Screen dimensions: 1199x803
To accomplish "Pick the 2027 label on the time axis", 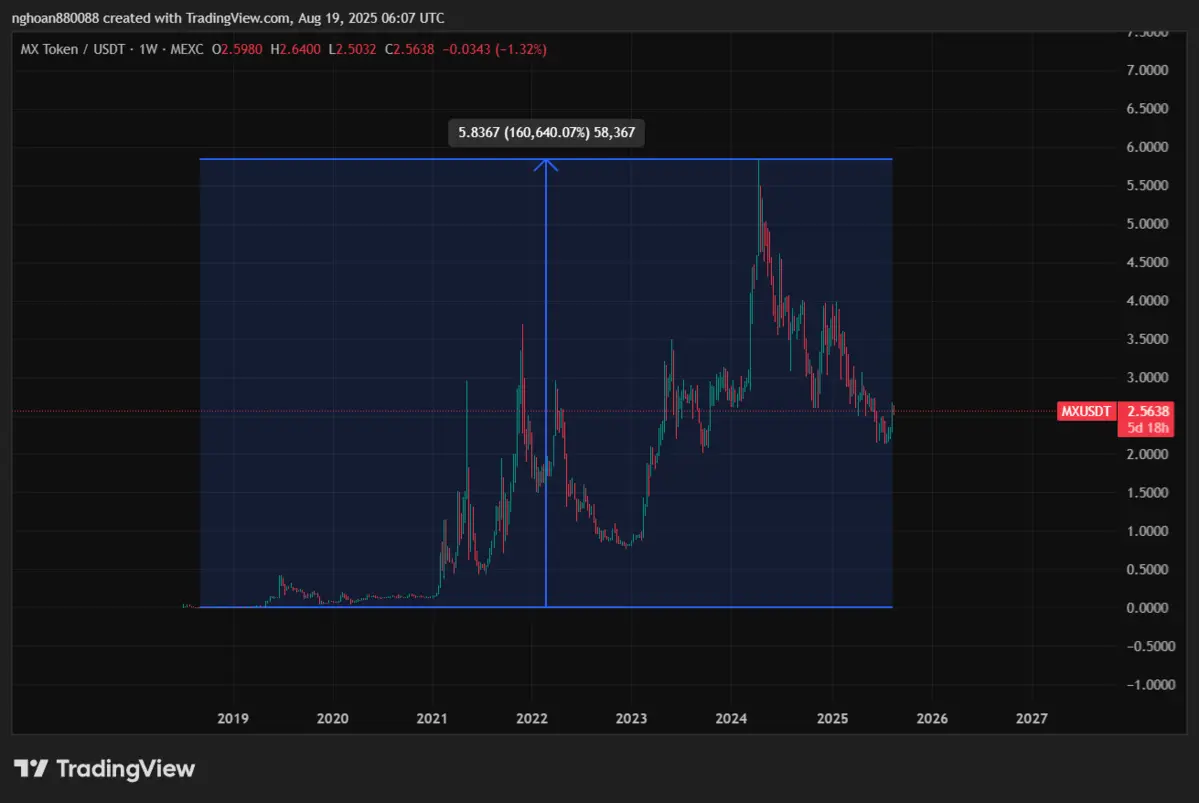I will pyautogui.click(x=1031, y=718).
